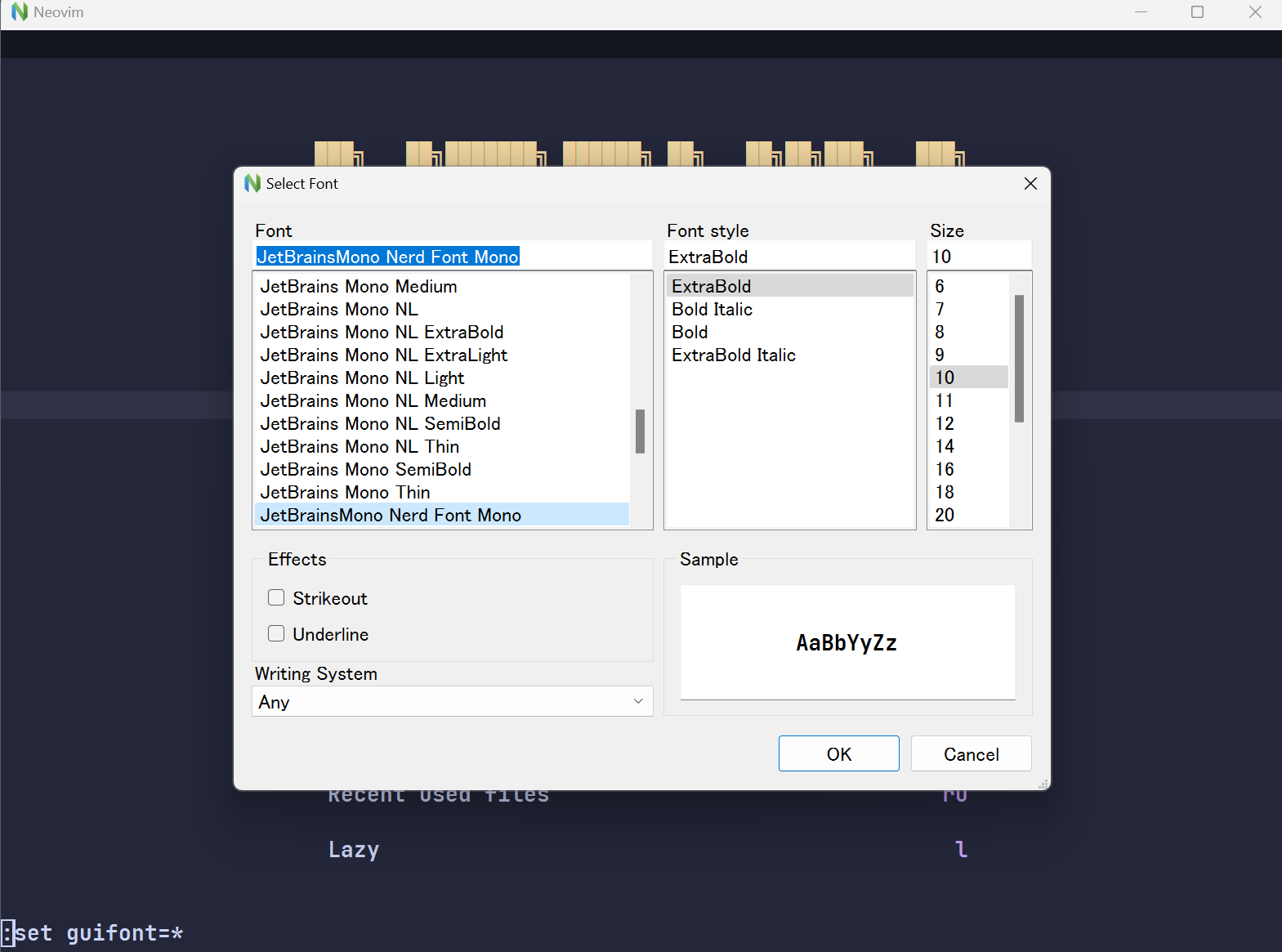Screen dimensions: 1282x952
Task: Click the Neovim icon in main window title bar
Action: [20, 12]
